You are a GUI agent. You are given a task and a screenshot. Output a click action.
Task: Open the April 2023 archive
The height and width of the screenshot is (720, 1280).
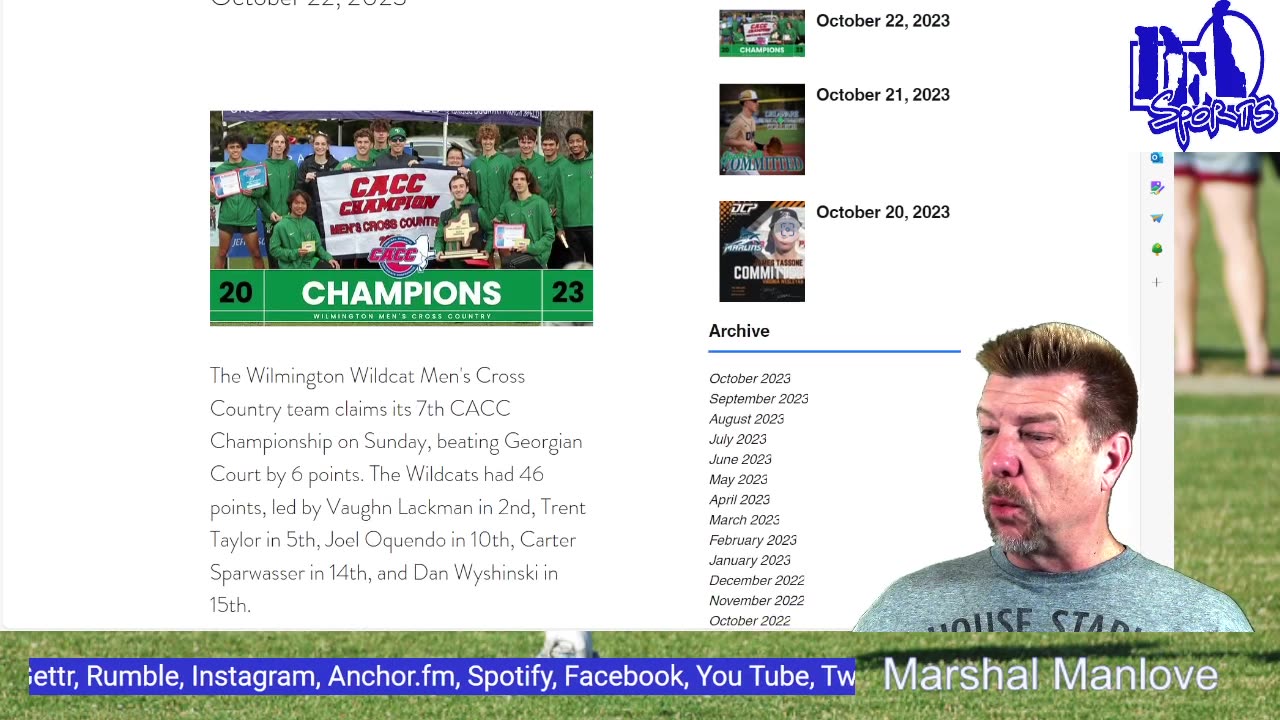pyautogui.click(x=740, y=500)
